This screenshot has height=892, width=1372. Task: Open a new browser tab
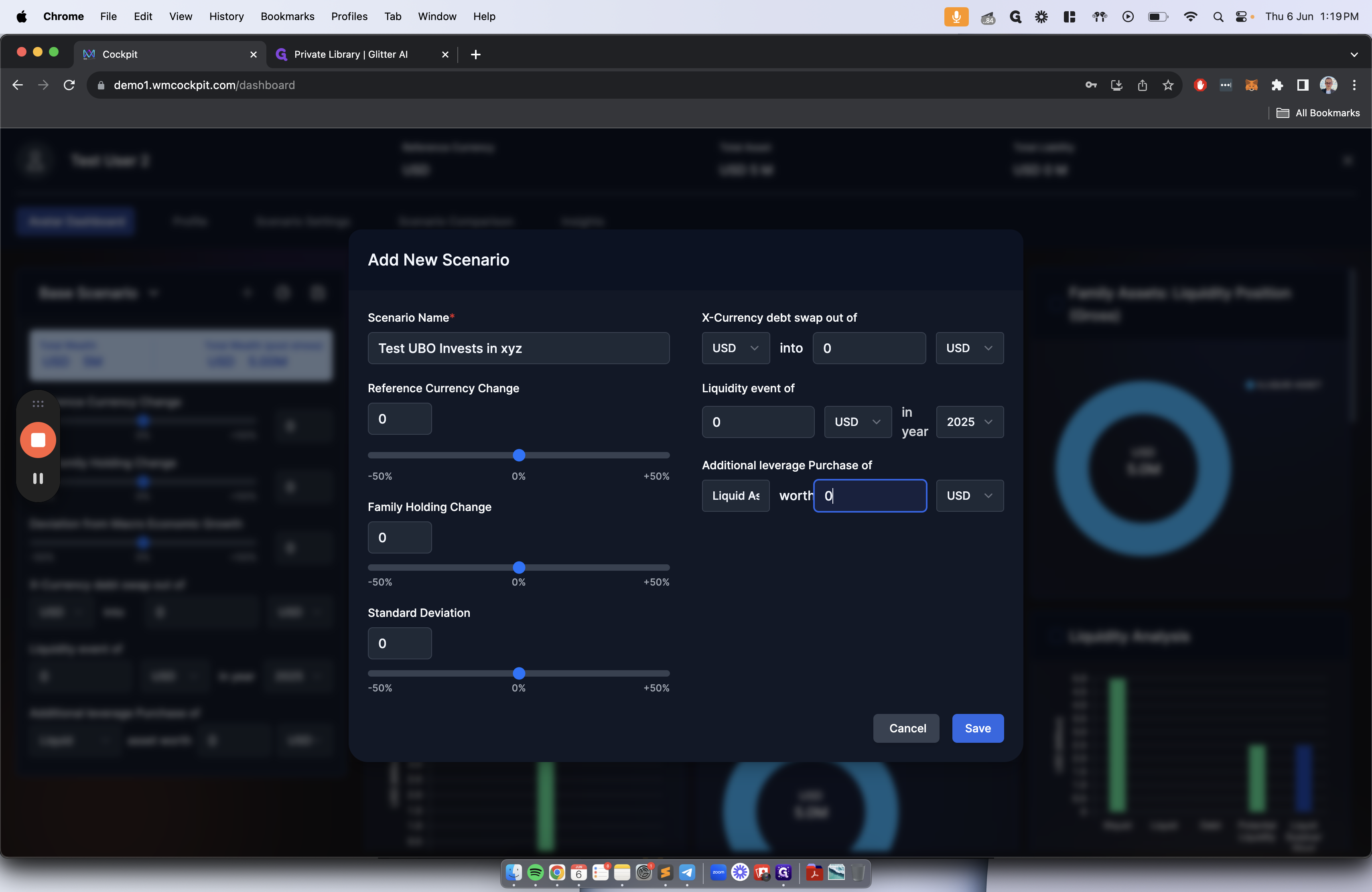476,55
